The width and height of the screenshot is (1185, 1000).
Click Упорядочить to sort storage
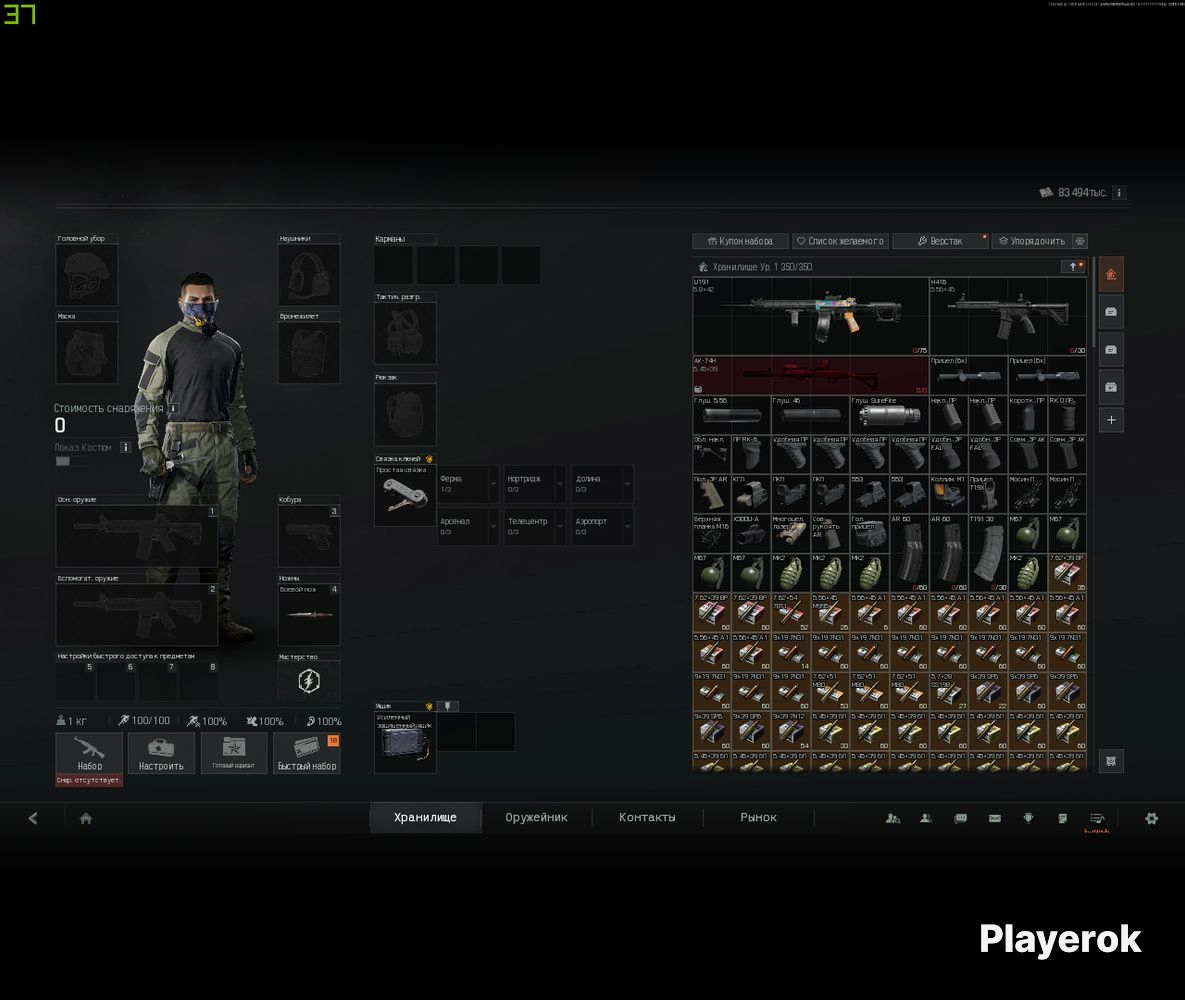pyautogui.click(x=1032, y=241)
